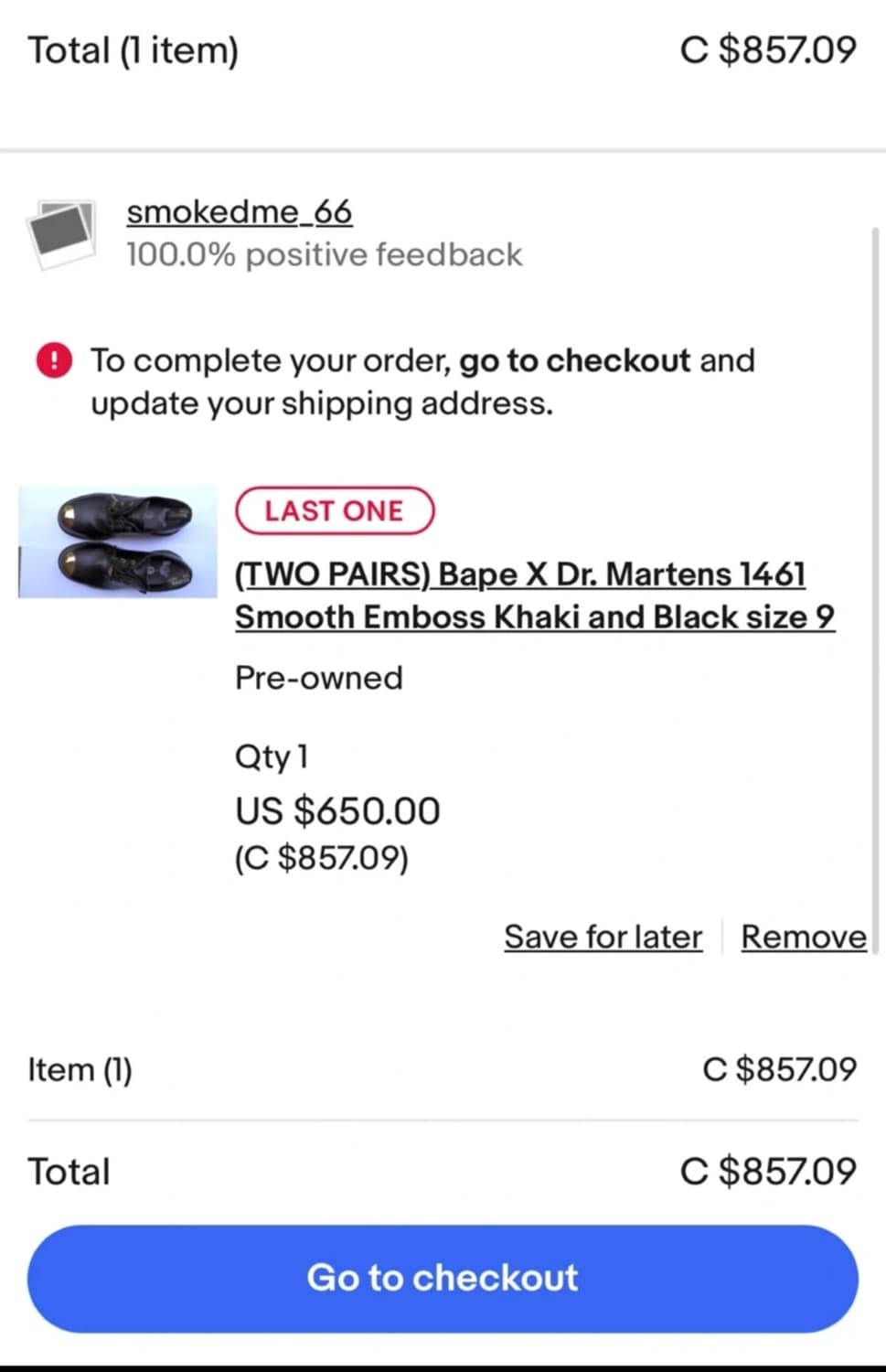Click the bottom 'Total' summary label
This screenshot has width=886, height=1372.
point(69,1172)
